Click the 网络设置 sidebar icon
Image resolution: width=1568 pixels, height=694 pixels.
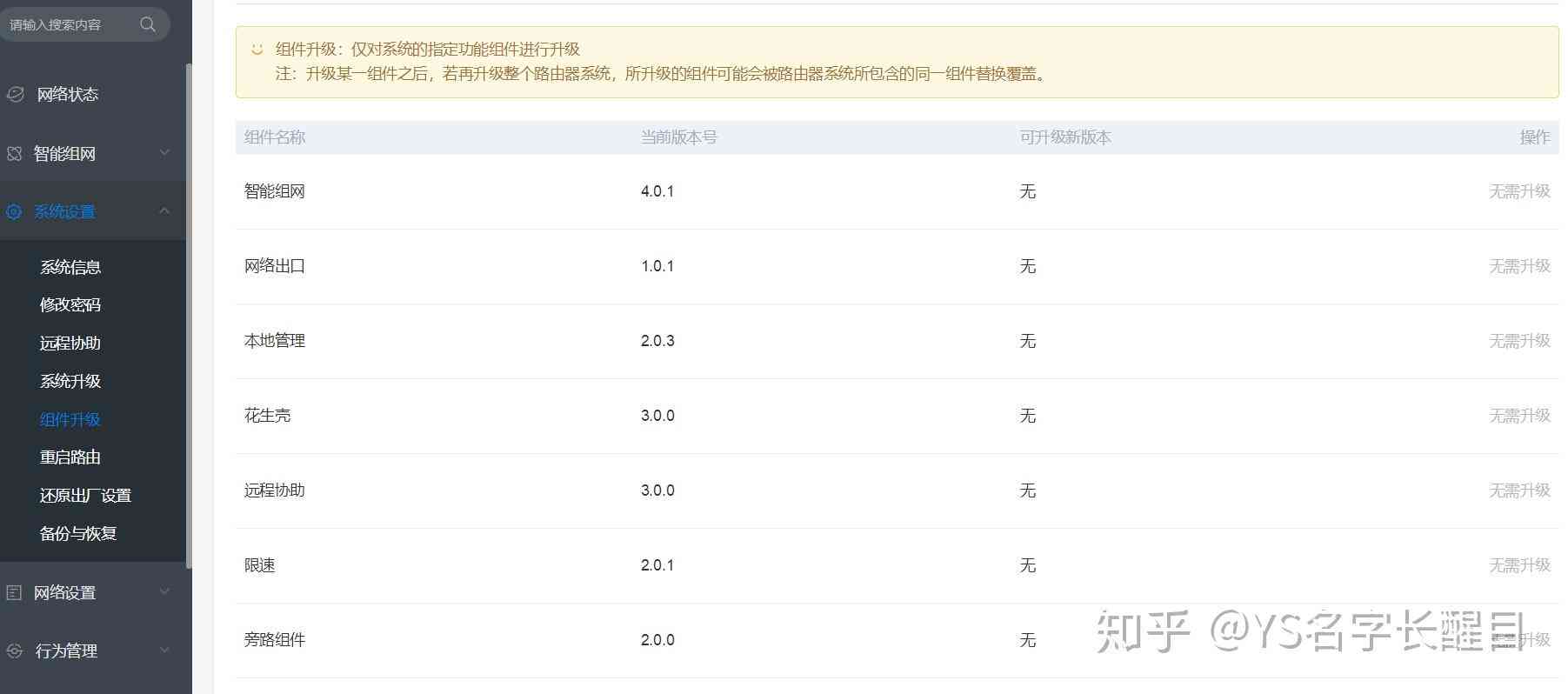(x=14, y=592)
